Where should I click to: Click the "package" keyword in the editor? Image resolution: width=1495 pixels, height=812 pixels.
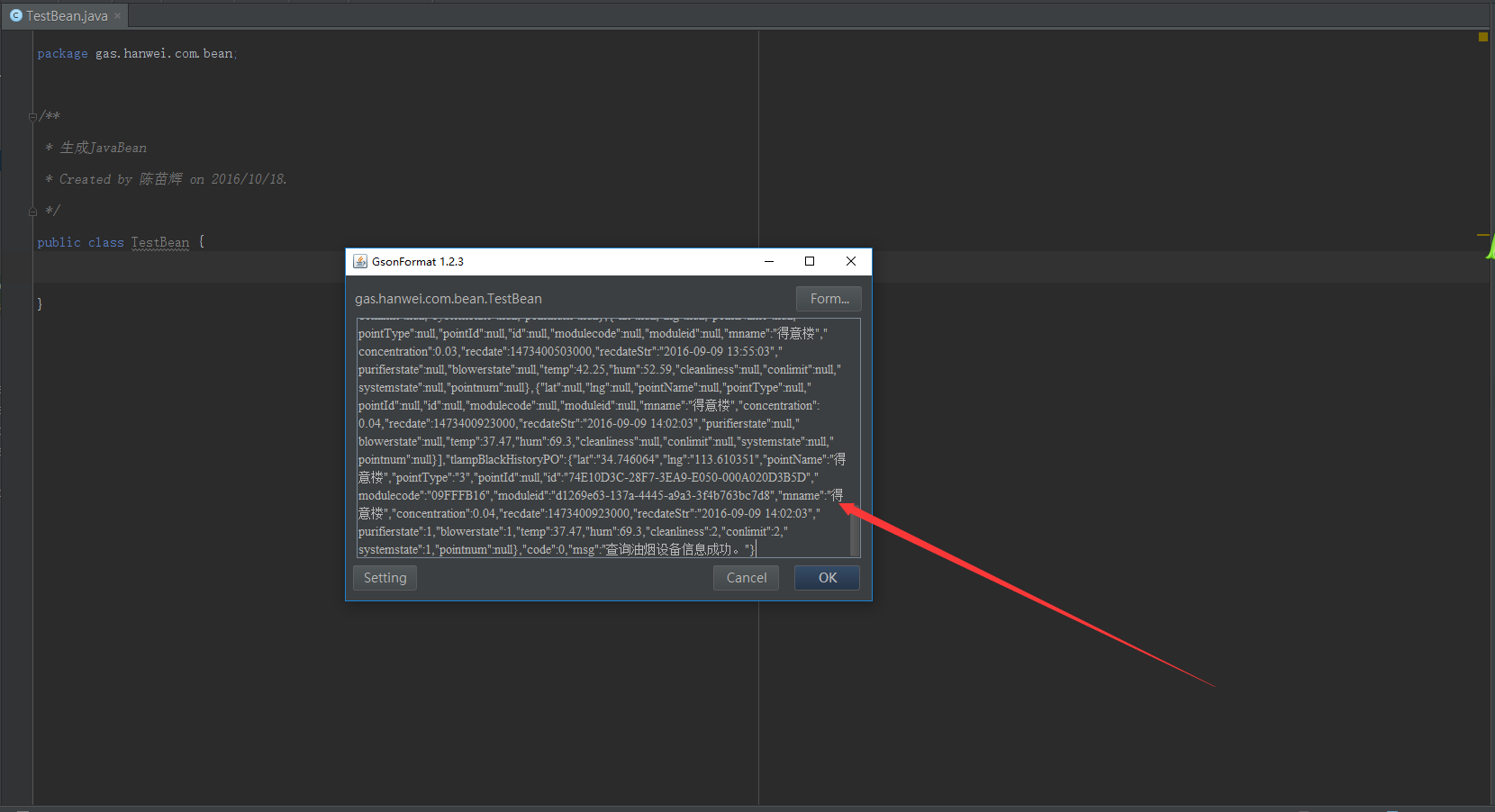[63, 54]
